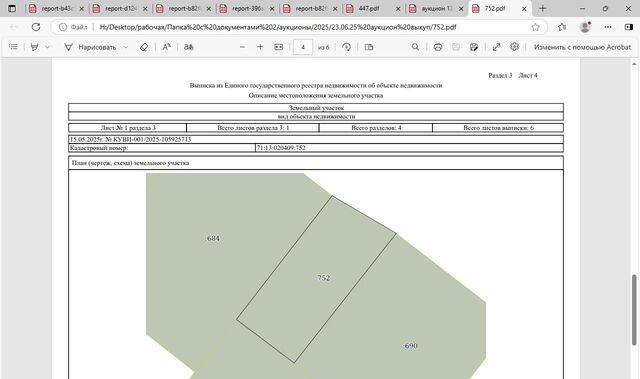Zoom in with the plus button
640x379 pixels.
point(260,47)
